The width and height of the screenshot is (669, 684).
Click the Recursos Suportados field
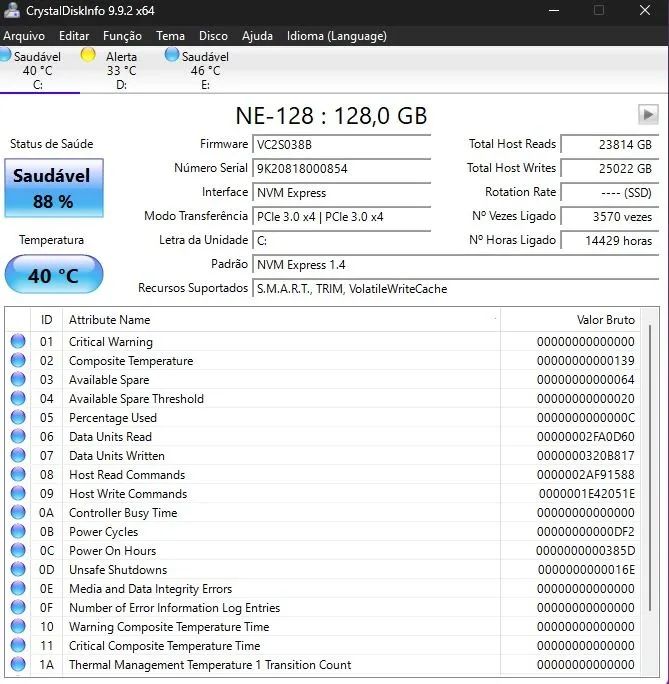tap(455, 288)
